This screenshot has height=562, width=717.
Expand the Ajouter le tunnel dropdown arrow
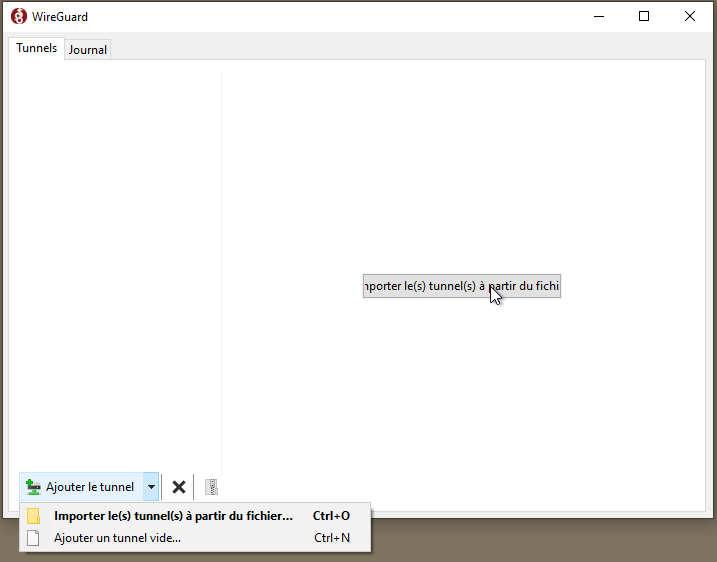pyautogui.click(x=151, y=487)
